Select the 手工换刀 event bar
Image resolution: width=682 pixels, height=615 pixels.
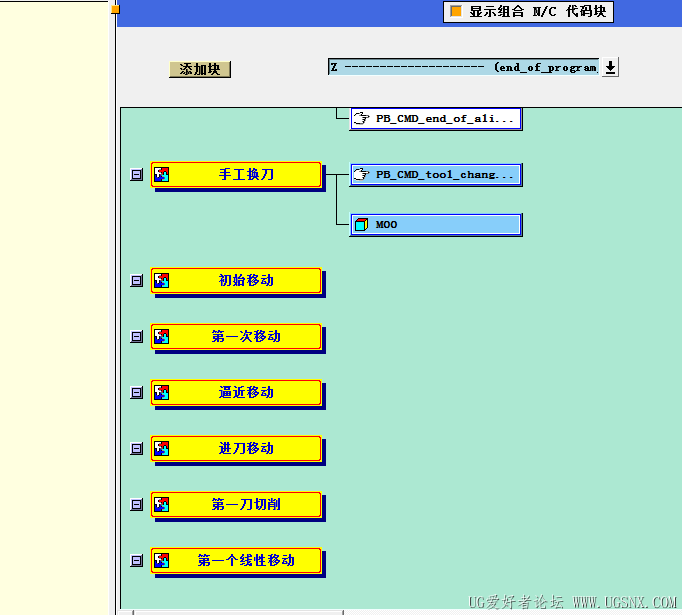tap(236, 175)
